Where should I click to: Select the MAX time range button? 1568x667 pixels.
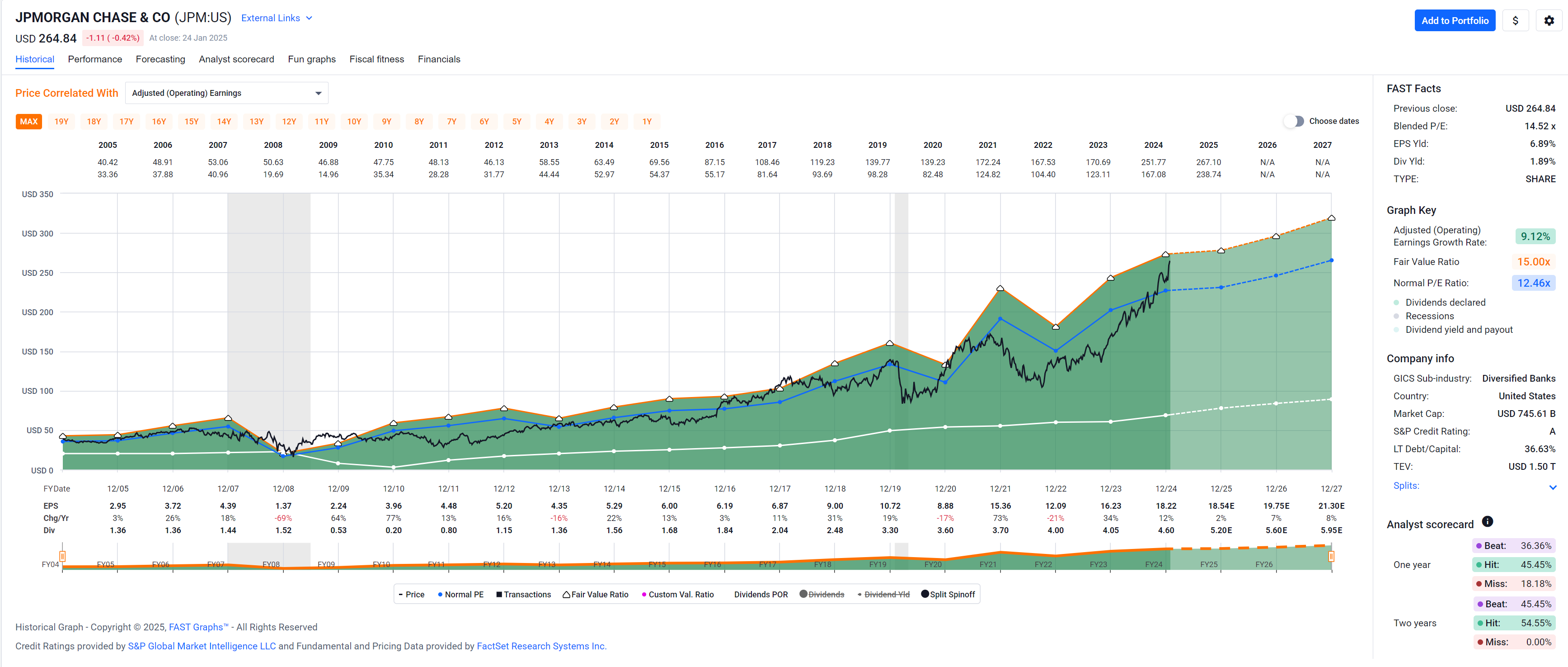pos(28,122)
